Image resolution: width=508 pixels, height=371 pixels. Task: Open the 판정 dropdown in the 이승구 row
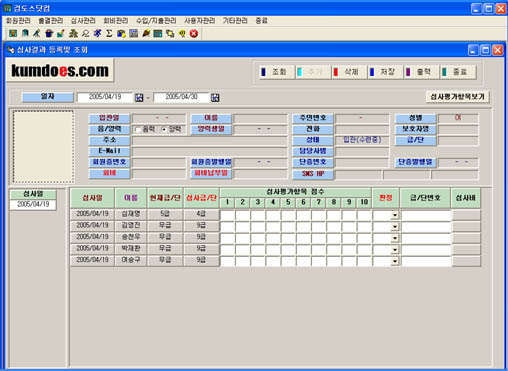point(395,261)
